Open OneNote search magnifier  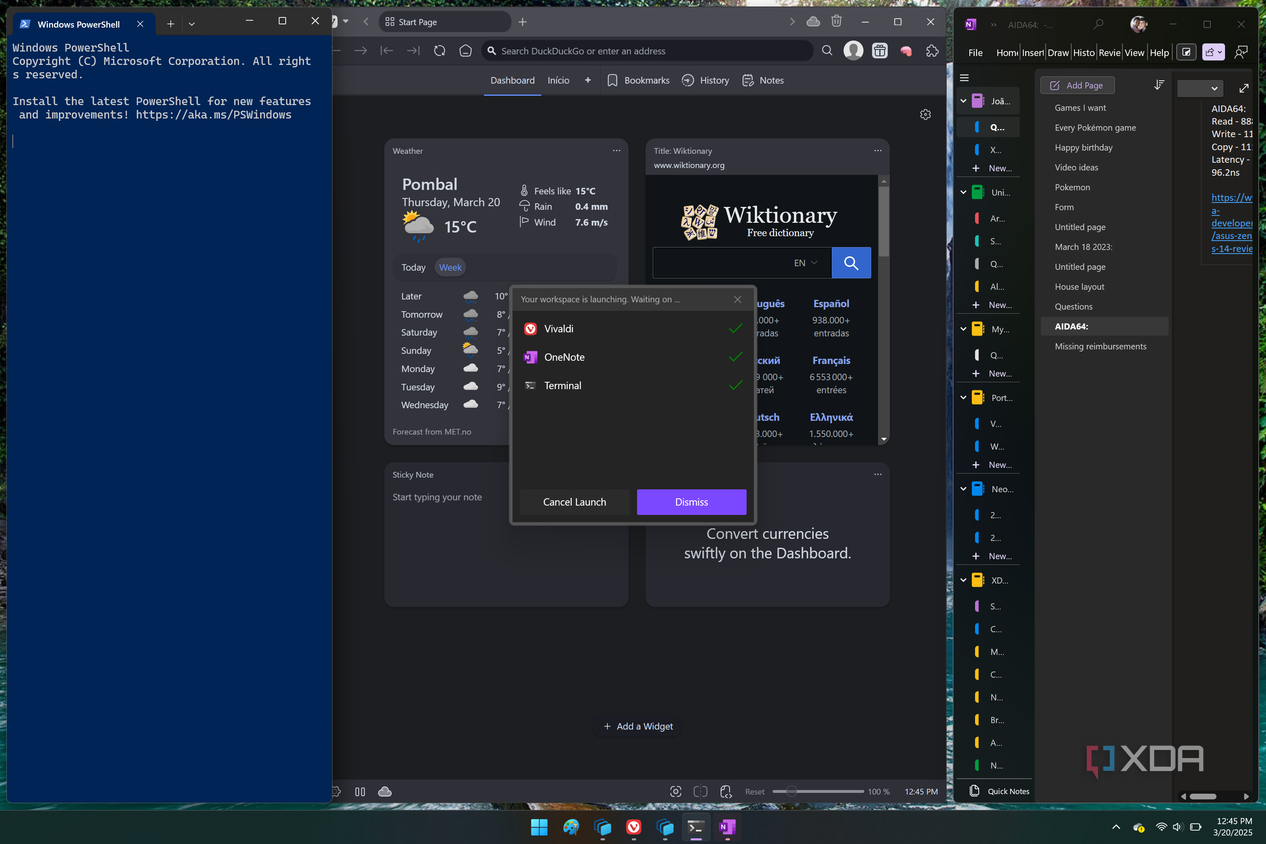[x=1098, y=24]
